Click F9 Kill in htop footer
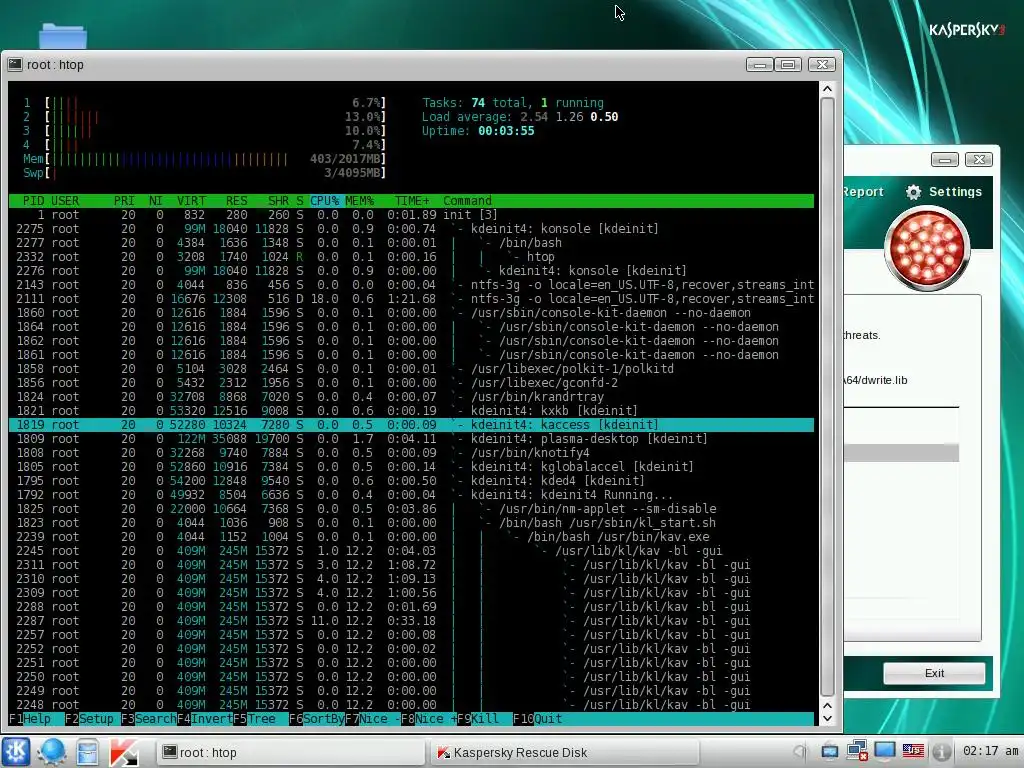This screenshot has width=1024, height=768. coord(479,718)
